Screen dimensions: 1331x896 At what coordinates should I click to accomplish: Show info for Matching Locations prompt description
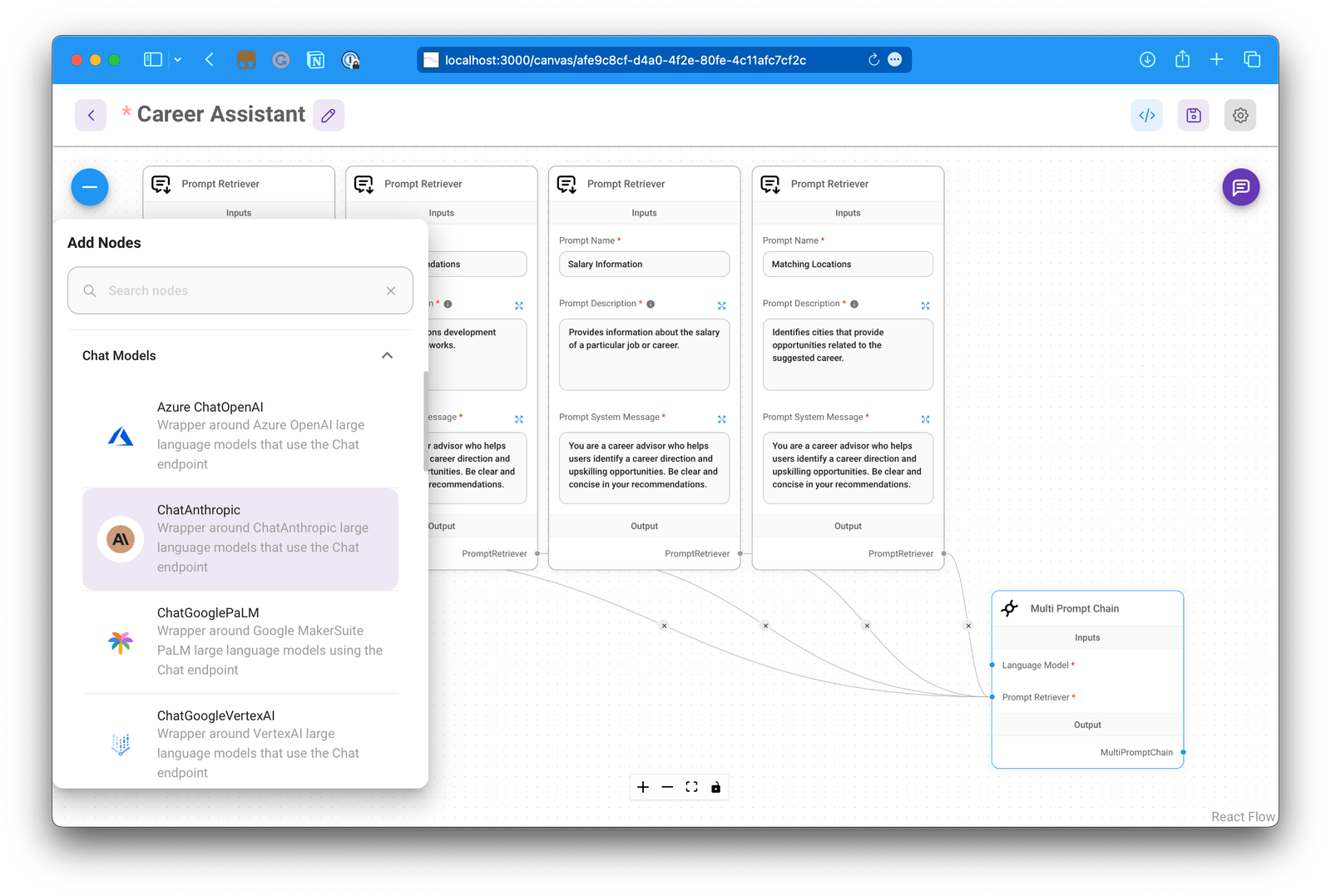click(x=854, y=304)
